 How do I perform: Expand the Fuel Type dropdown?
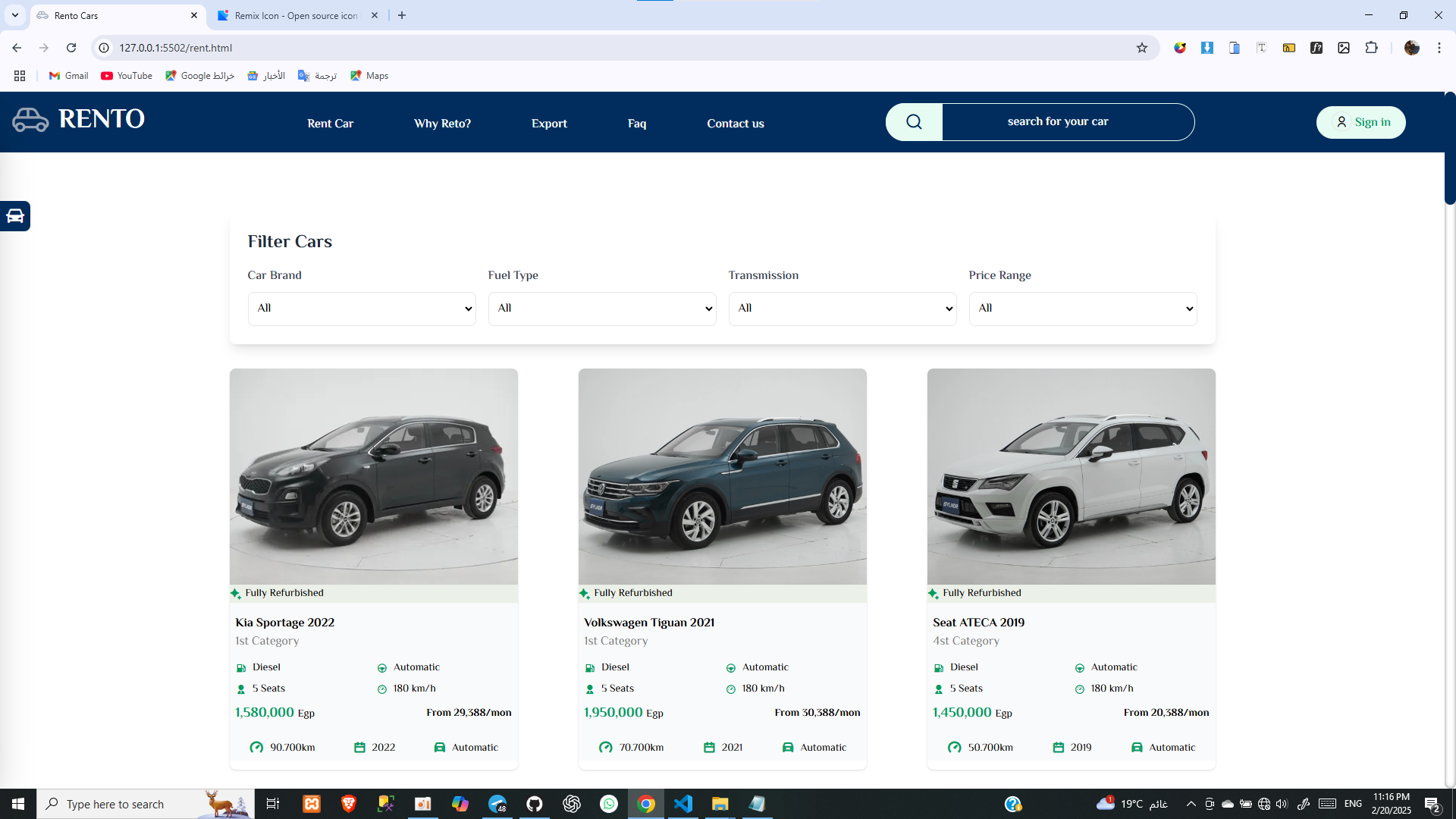602,309
